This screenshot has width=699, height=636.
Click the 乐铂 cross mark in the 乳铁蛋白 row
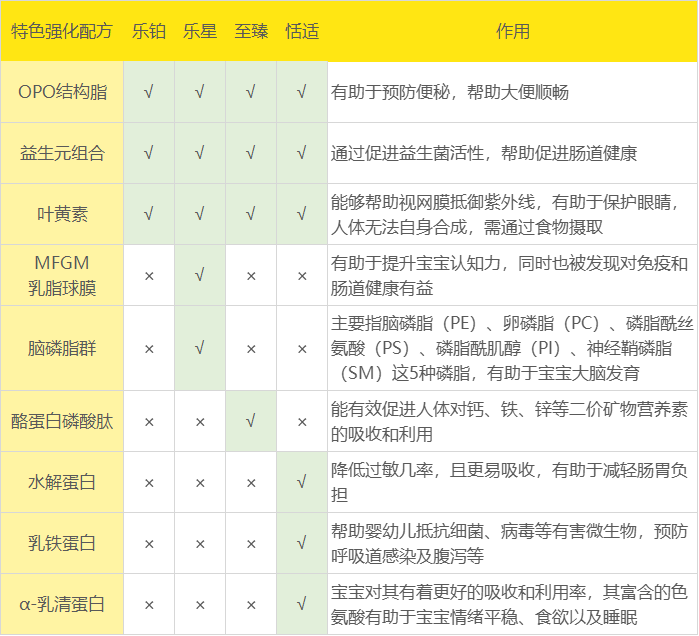(149, 544)
